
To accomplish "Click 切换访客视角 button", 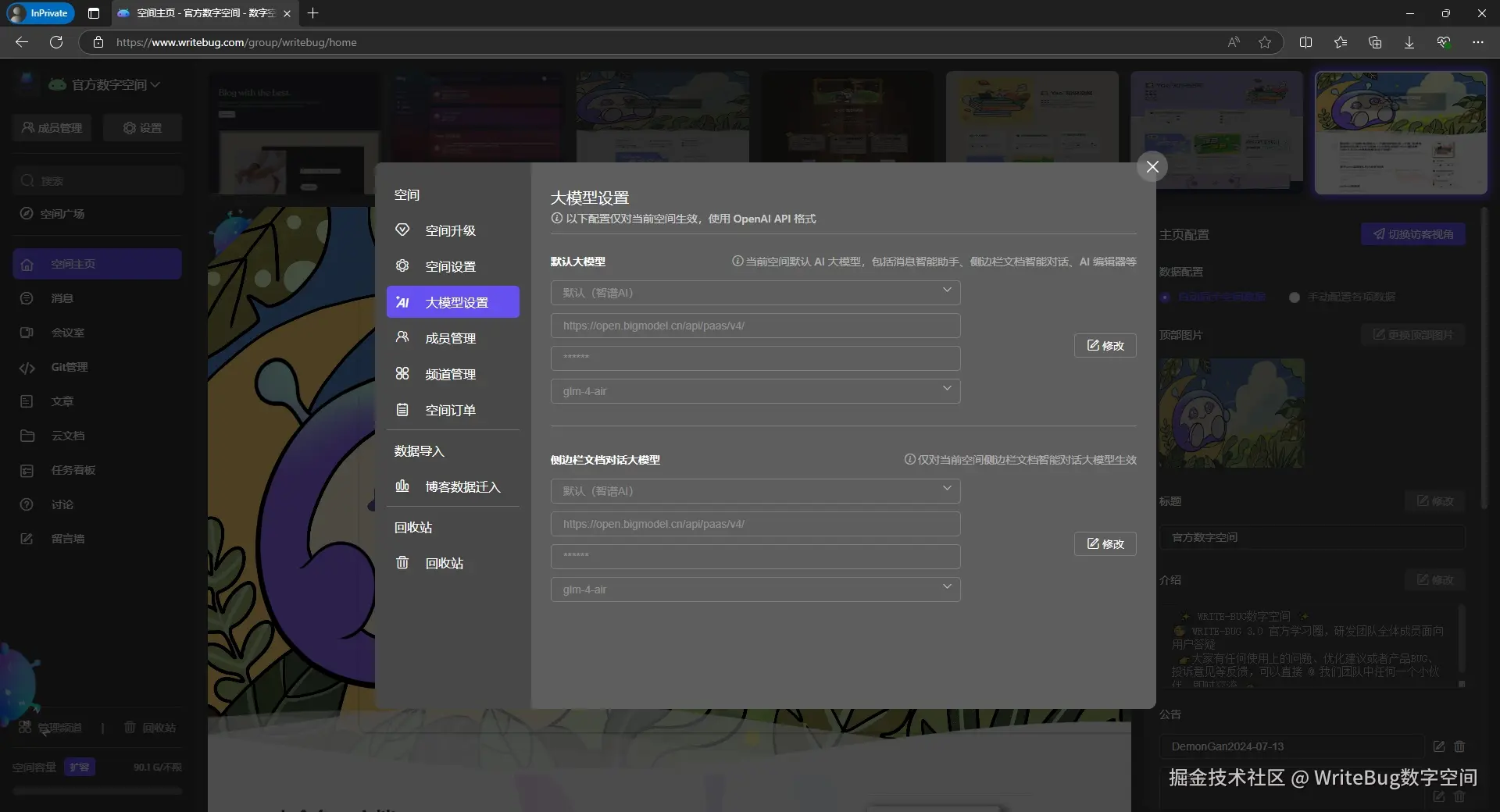I will 1412,234.
